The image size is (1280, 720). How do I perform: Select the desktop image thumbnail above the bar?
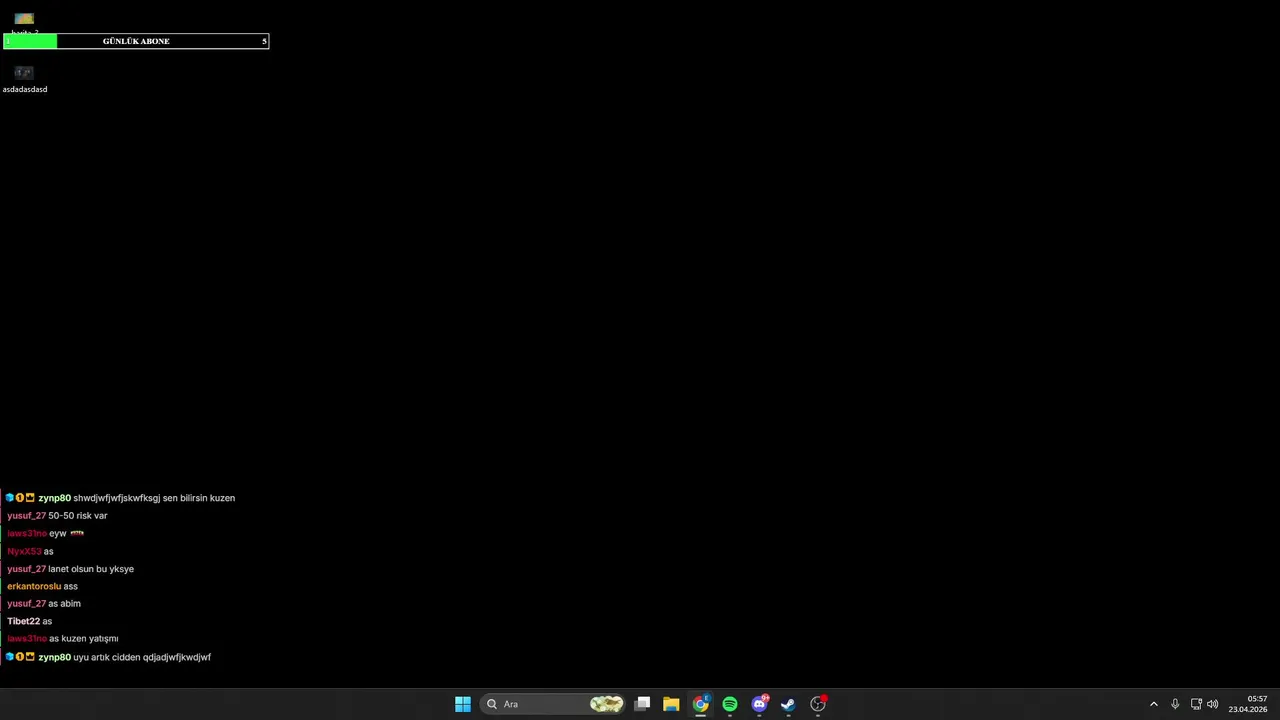(24, 19)
